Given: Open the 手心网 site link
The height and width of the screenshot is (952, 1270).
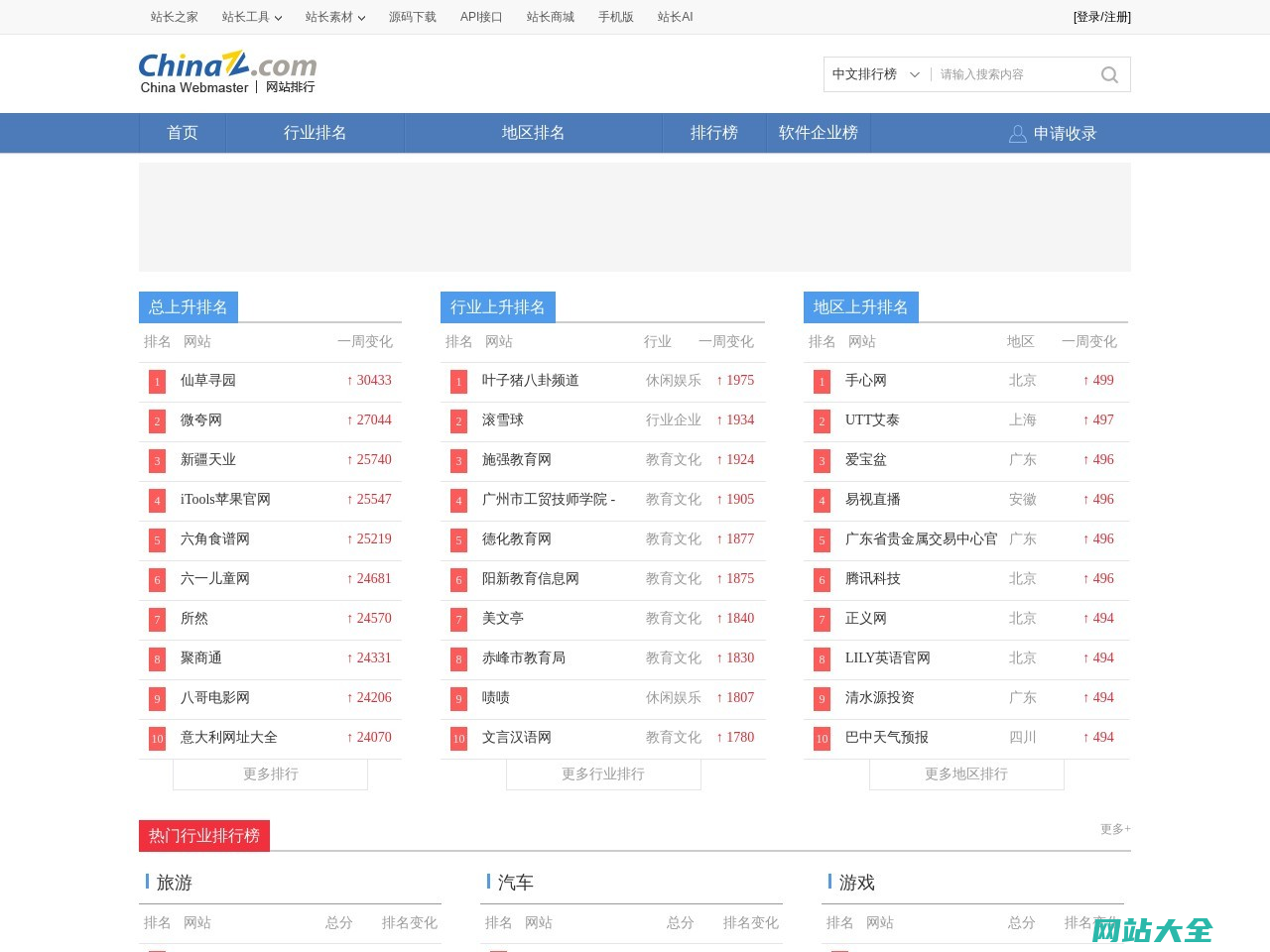Looking at the screenshot, I should pyautogui.click(x=866, y=381).
